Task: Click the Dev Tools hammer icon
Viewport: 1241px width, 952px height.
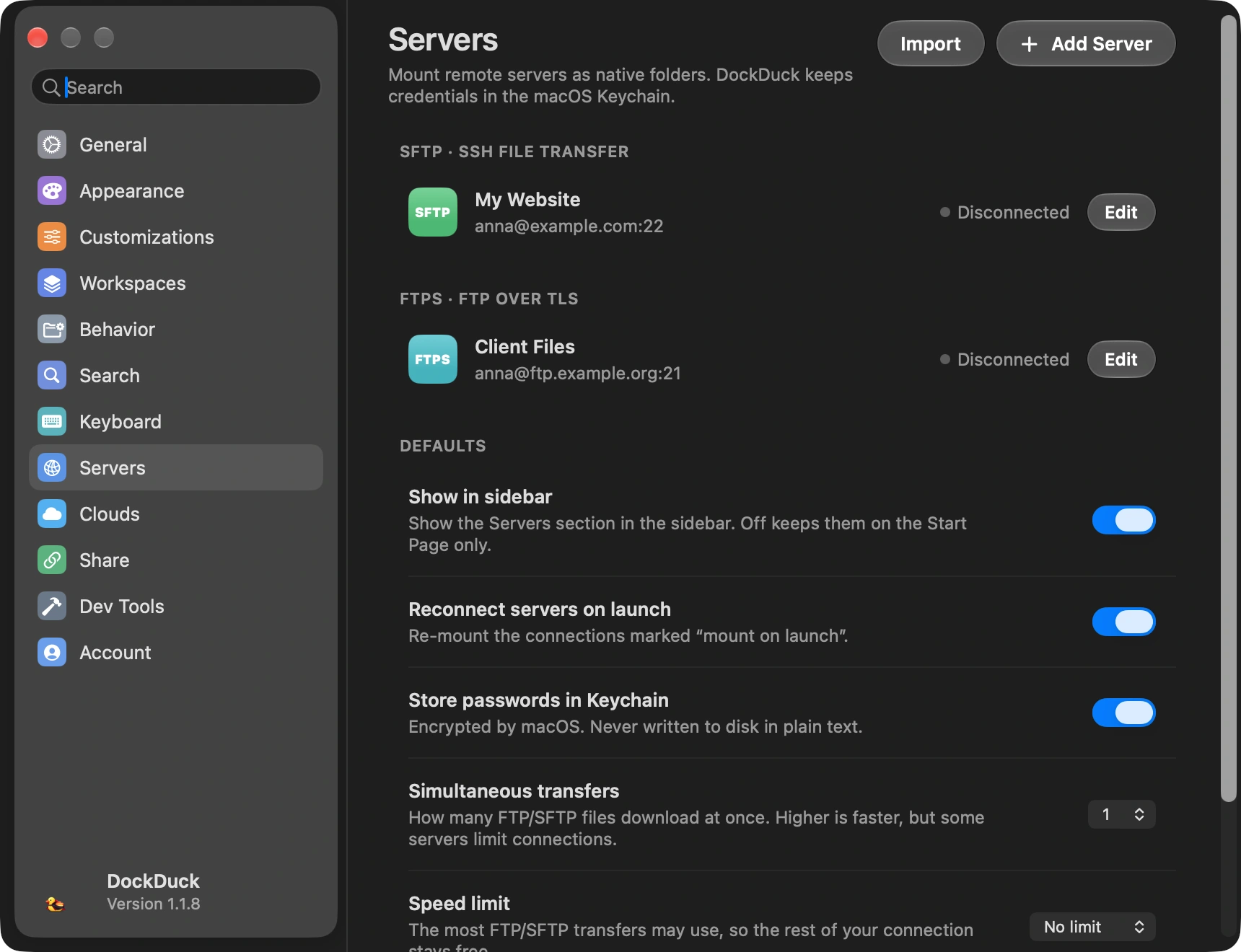Action: coord(52,607)
